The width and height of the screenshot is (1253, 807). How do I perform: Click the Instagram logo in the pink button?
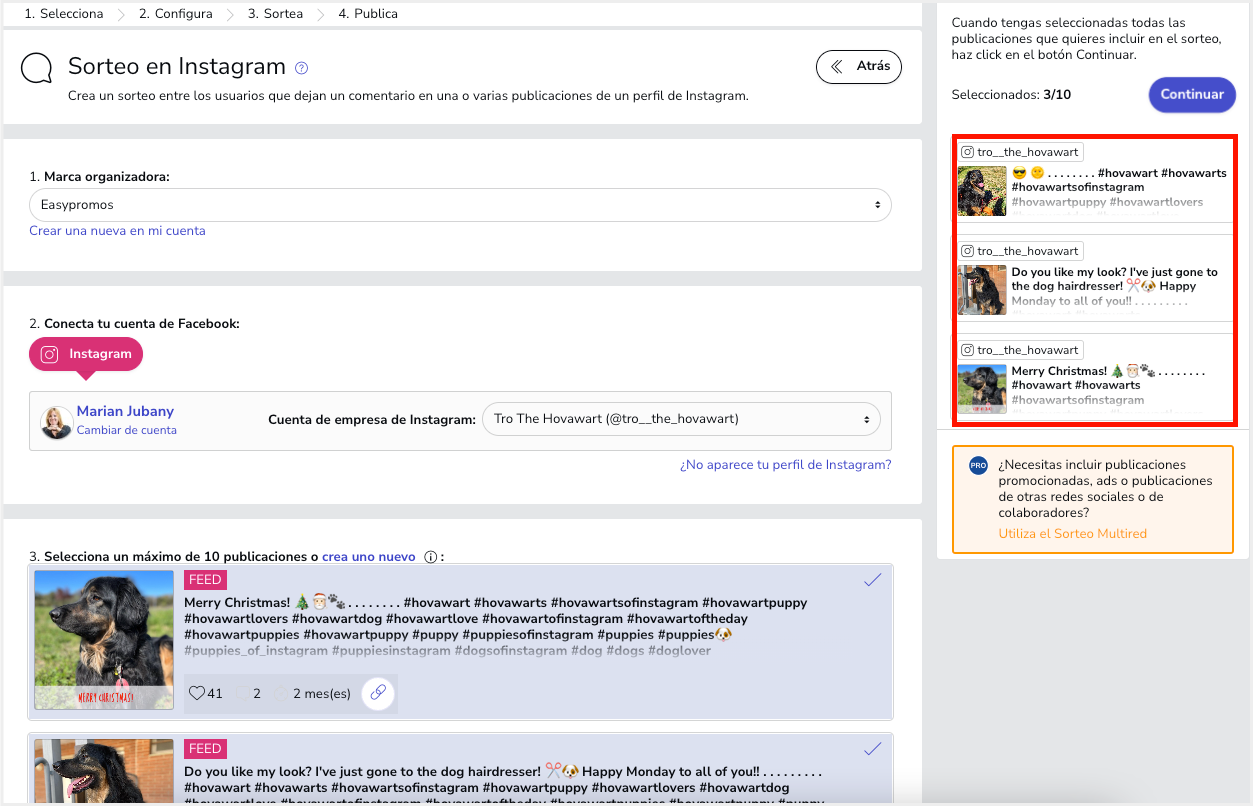click(49, 354)
